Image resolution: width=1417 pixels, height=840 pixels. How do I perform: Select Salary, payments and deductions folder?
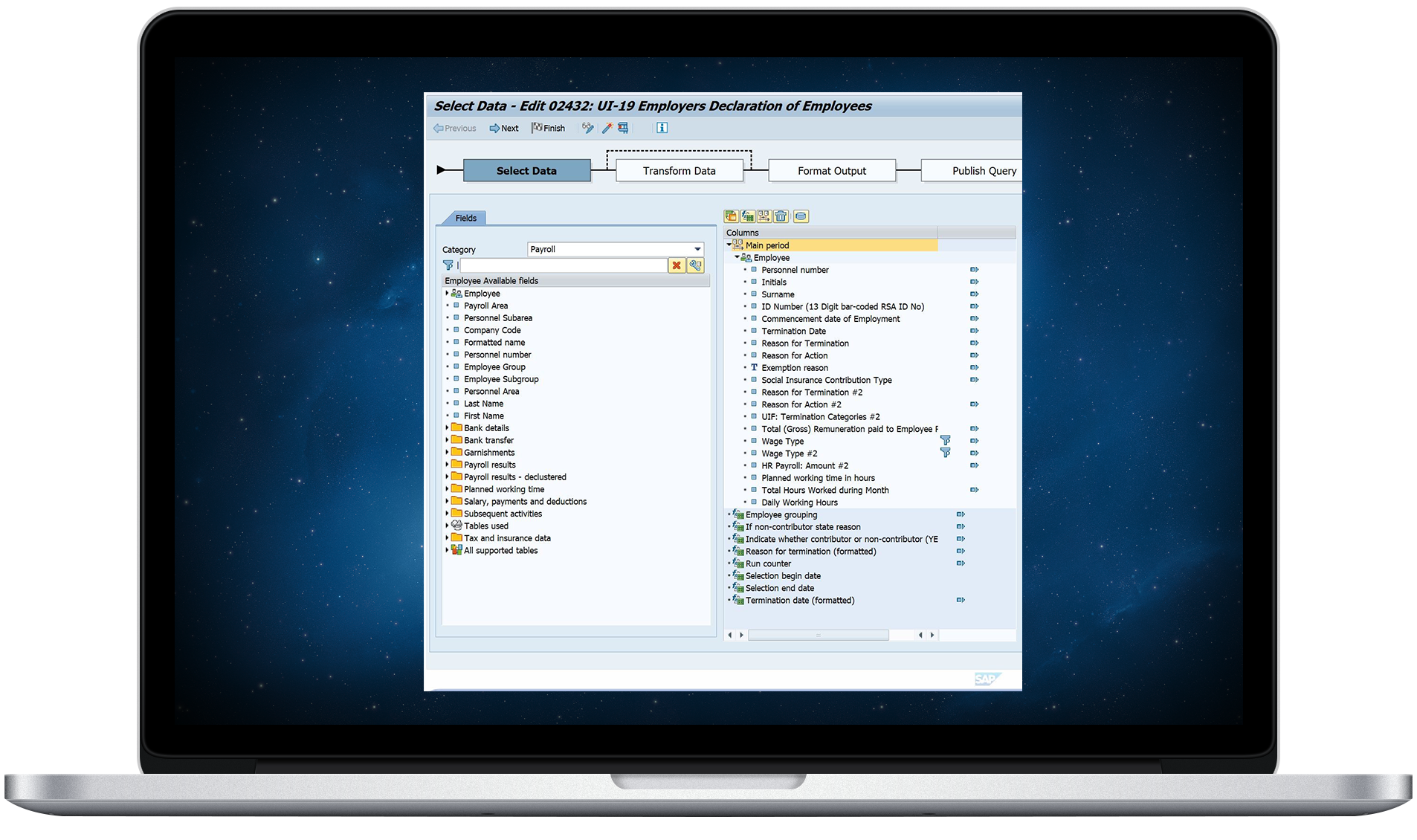pos(525,501)
